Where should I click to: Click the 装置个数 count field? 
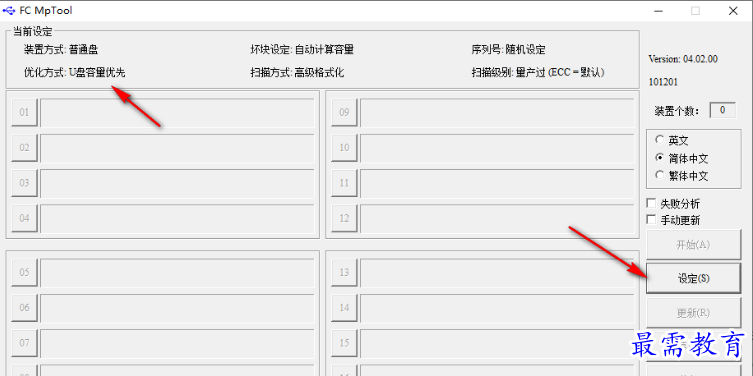pyautogui.click(x=723, y=110)
